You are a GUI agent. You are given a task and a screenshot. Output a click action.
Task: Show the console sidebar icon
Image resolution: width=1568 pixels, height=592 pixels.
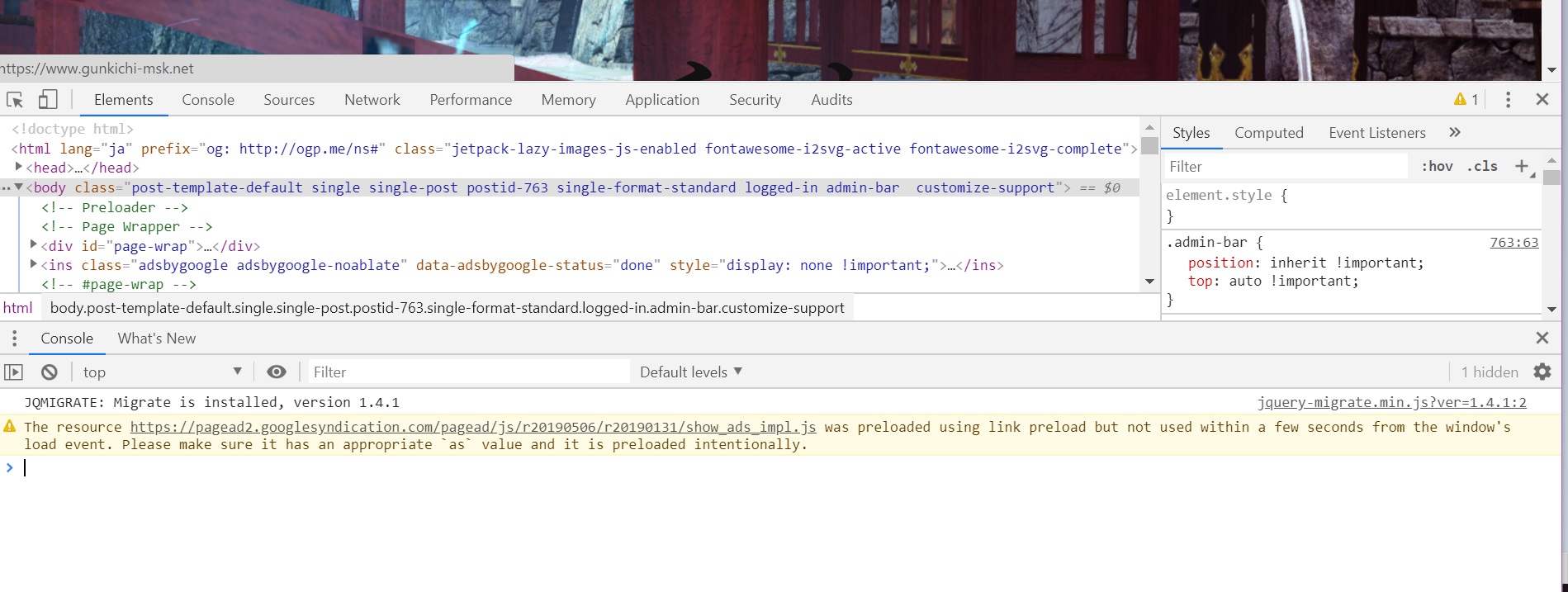[14, 372]
